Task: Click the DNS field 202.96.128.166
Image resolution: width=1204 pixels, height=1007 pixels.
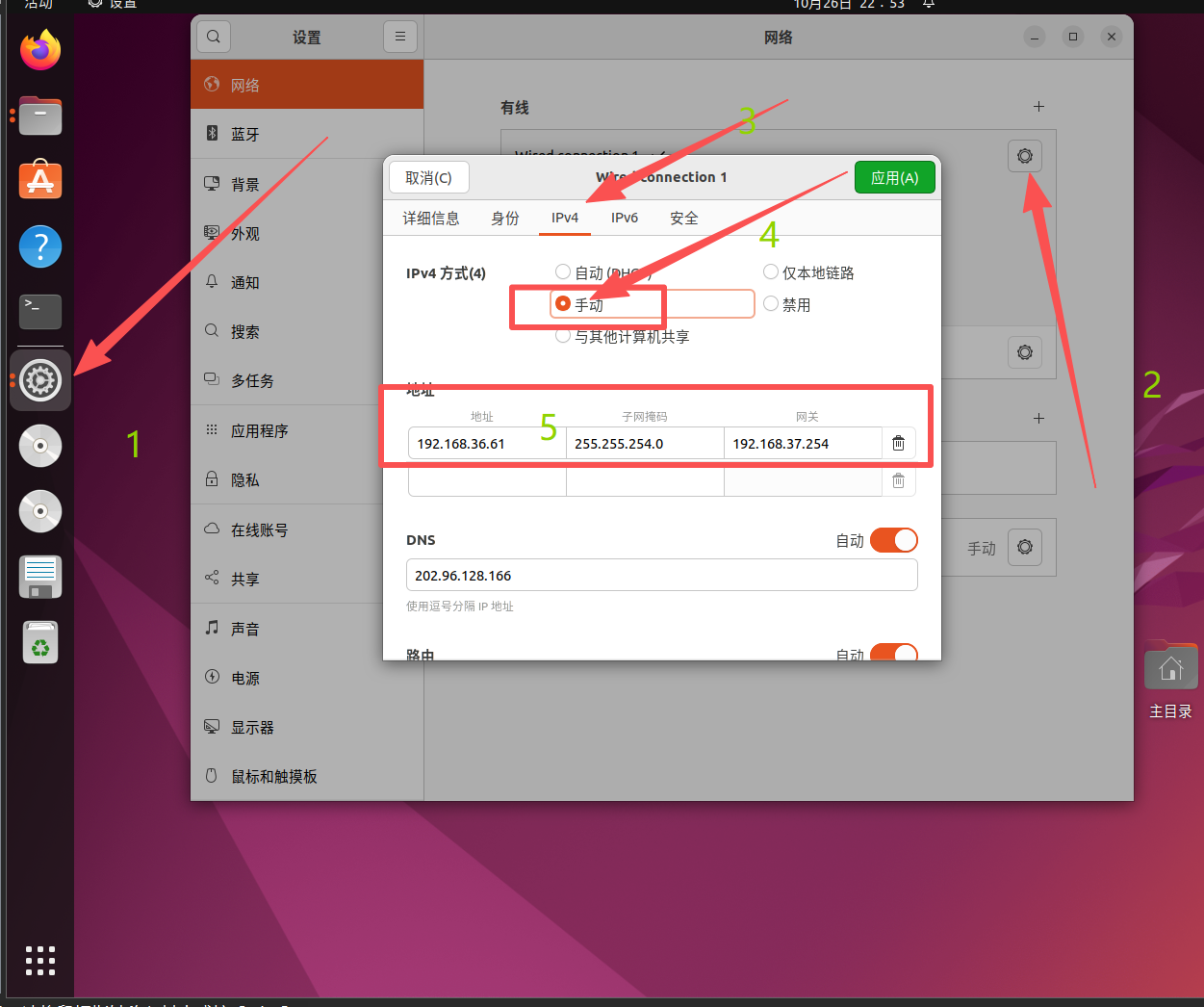Action: click(662, 576)
